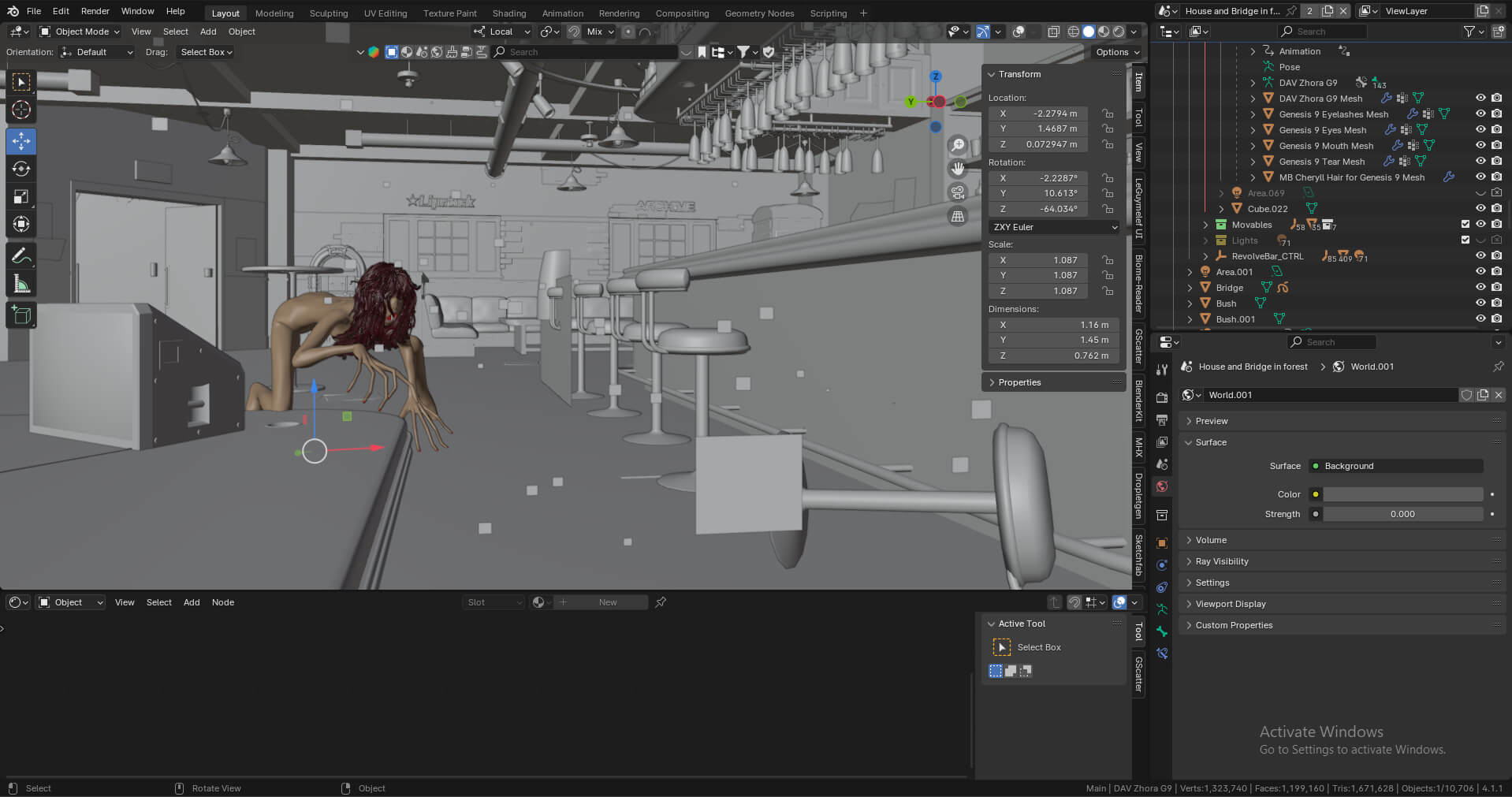Open the Object properties tab icon
The width and height of the screenshot is (1512, 797).
[x=1161, y=543]
